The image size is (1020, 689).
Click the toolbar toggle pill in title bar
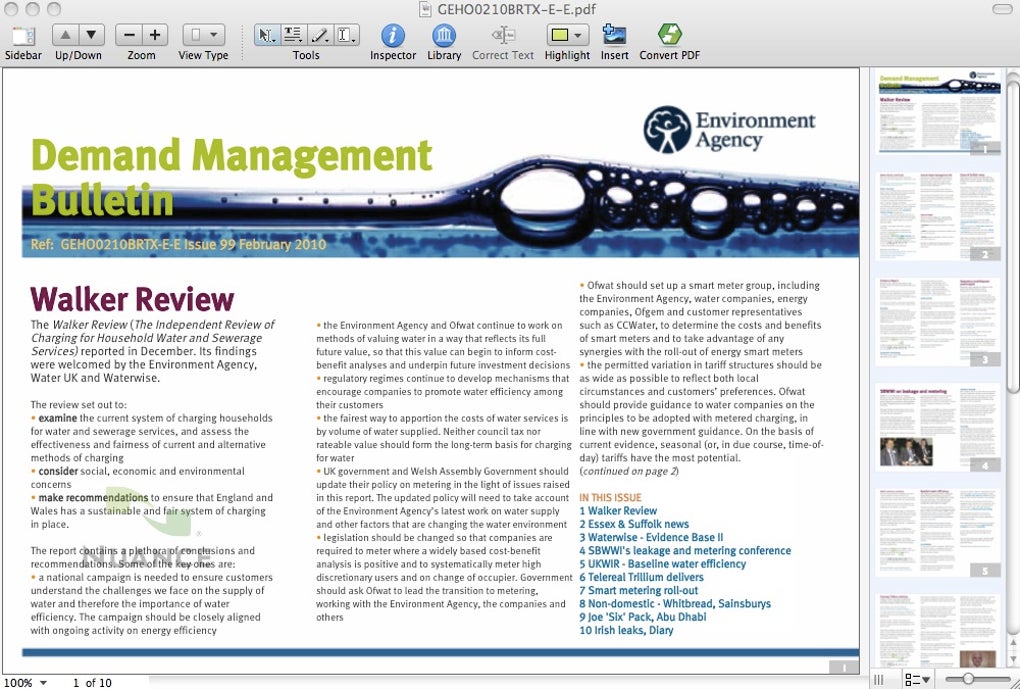point(1002,9)
